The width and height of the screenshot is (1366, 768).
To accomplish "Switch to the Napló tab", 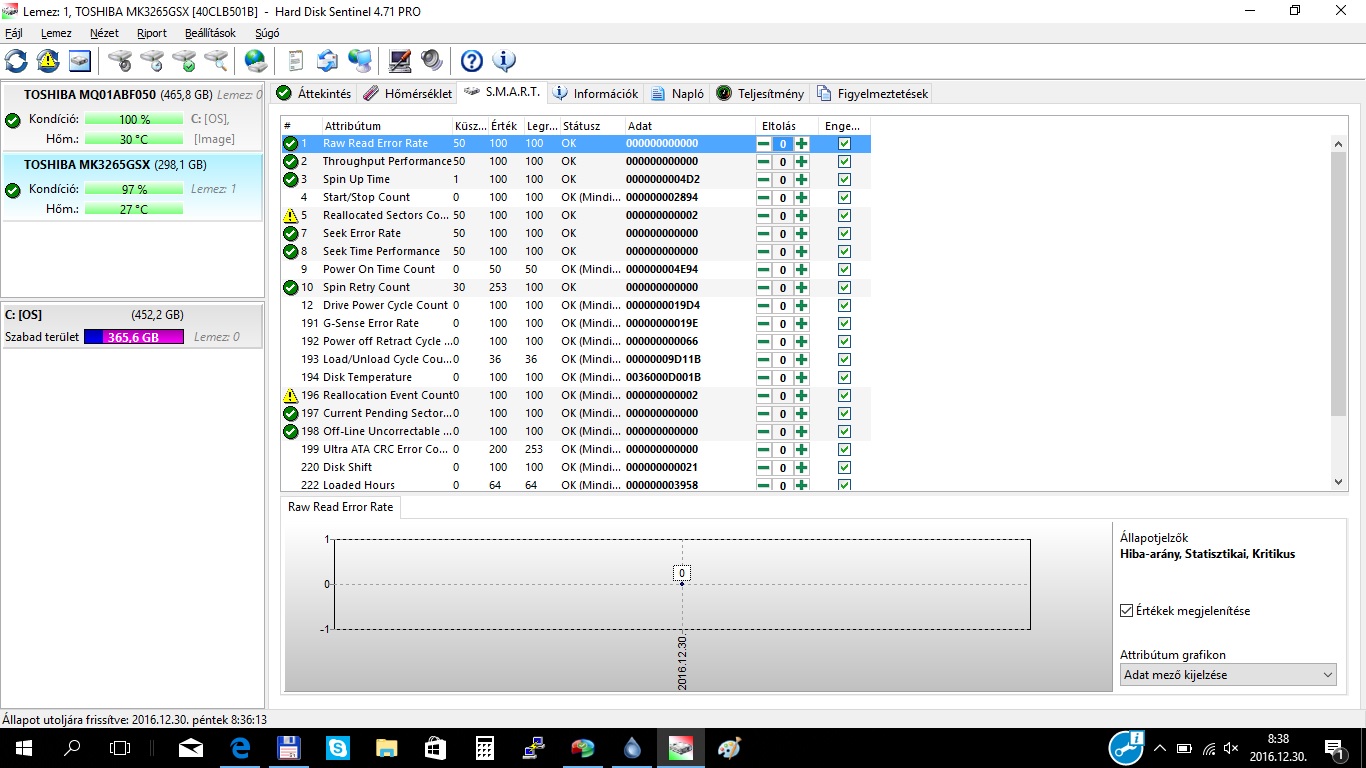I will pos(677,93).
